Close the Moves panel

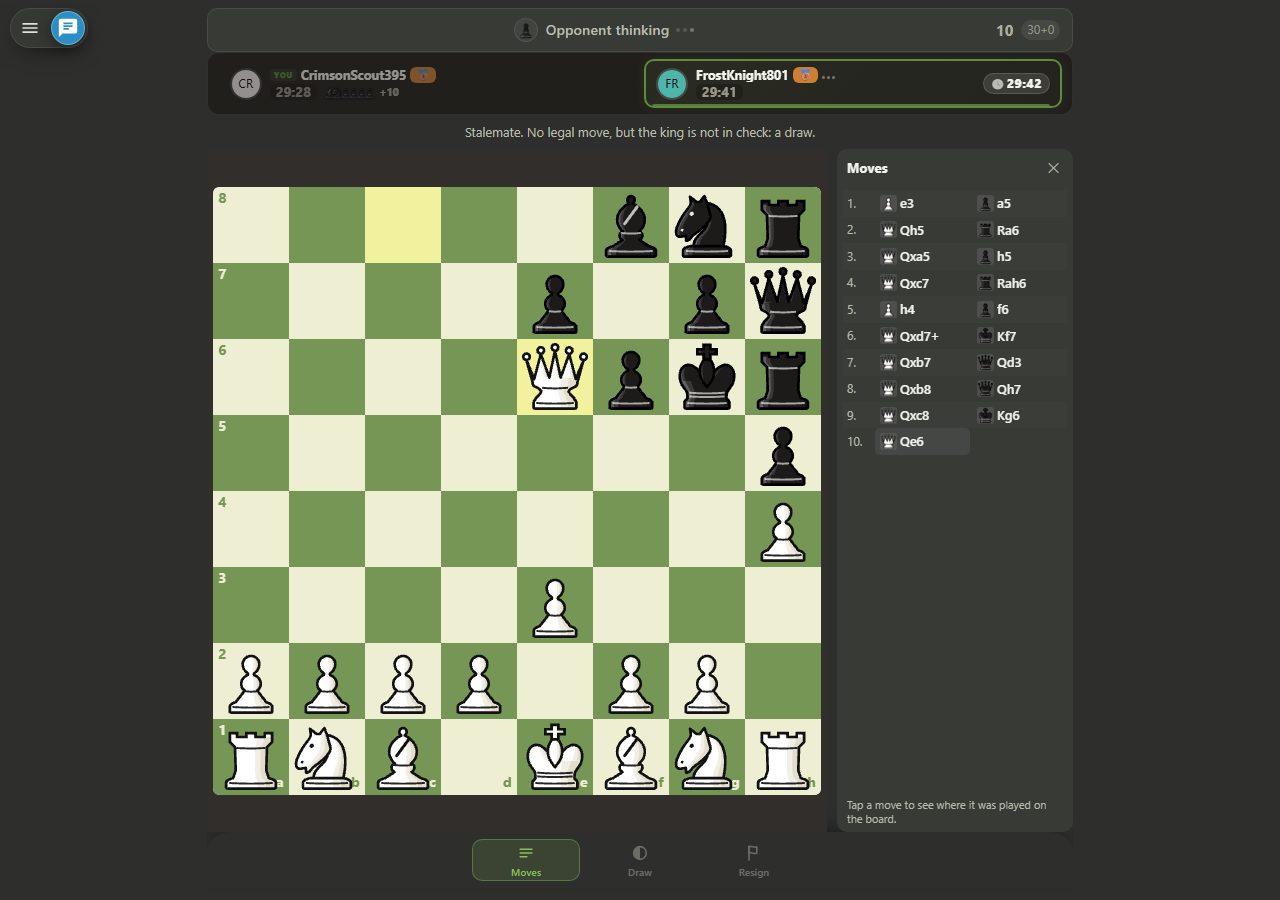click(1053, 168)
